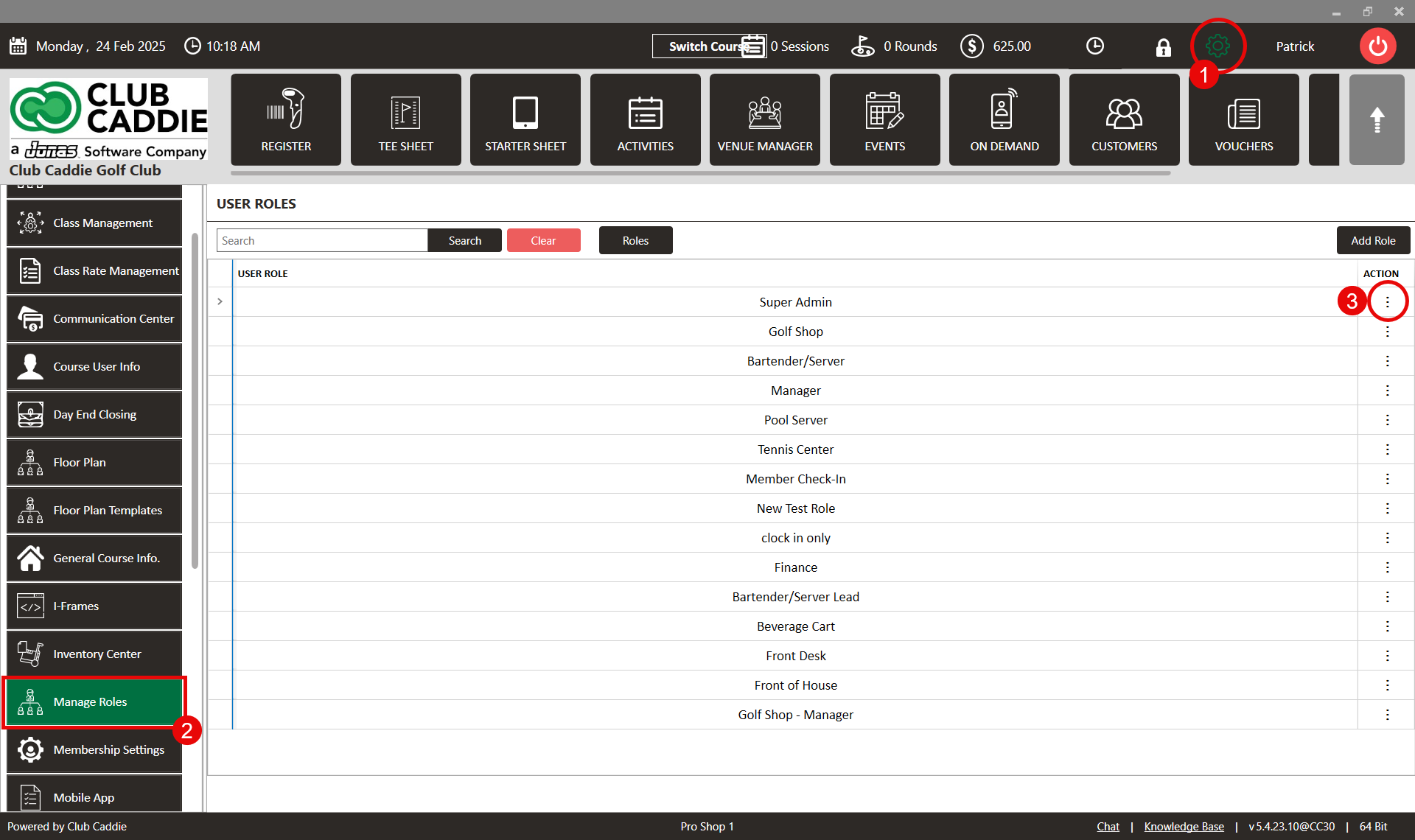
Task: Click the Add Role button
Action: (x=1373, y=240)
